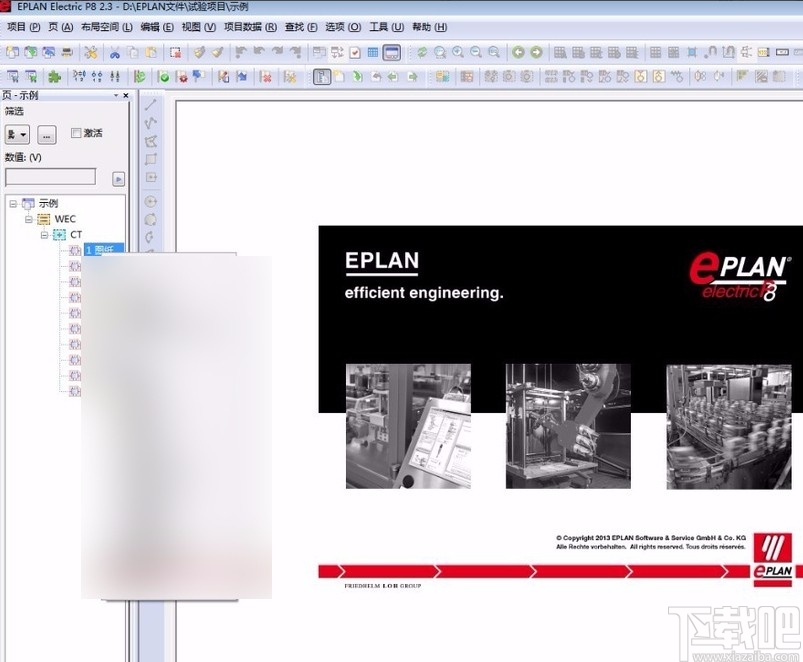Select the line drawing tool

151,105
